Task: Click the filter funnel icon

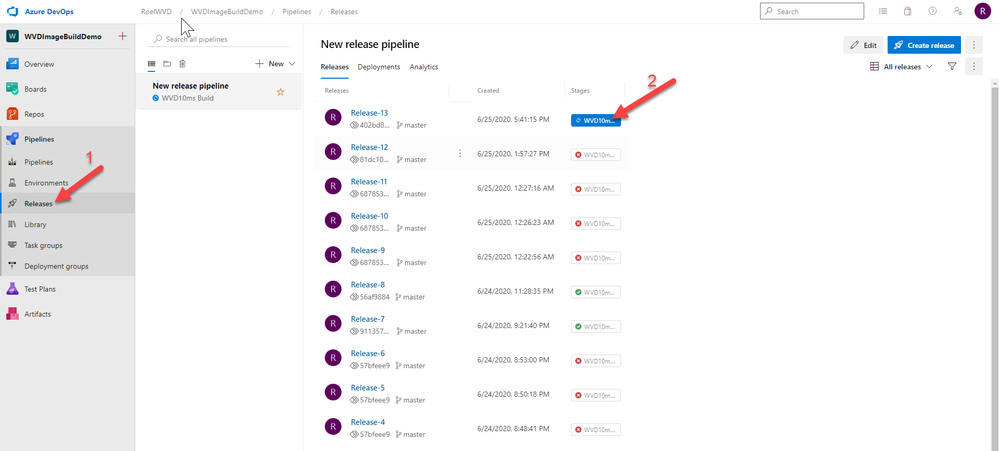Action: pos(952,66)
